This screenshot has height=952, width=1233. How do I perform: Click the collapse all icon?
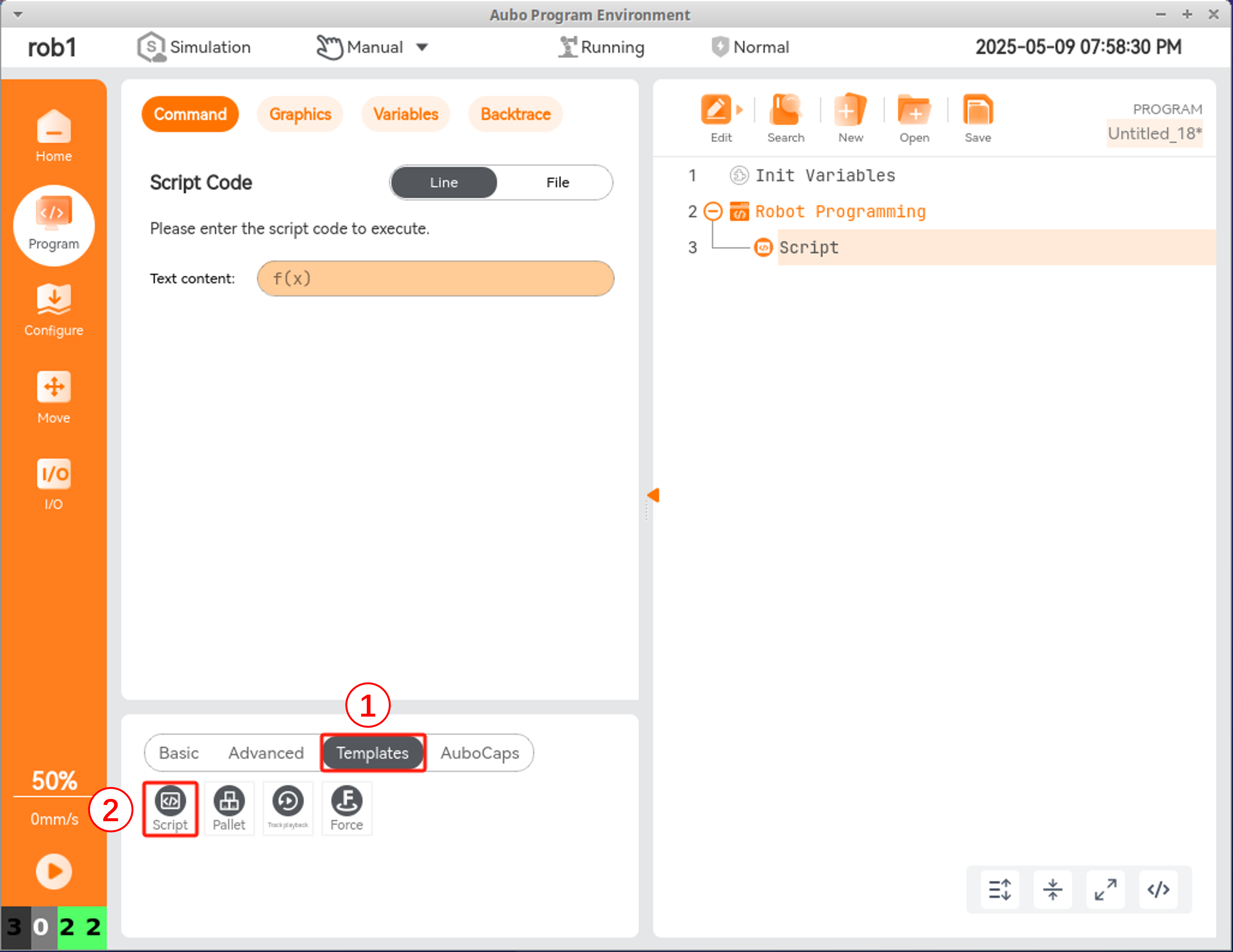coord(1052,889)
